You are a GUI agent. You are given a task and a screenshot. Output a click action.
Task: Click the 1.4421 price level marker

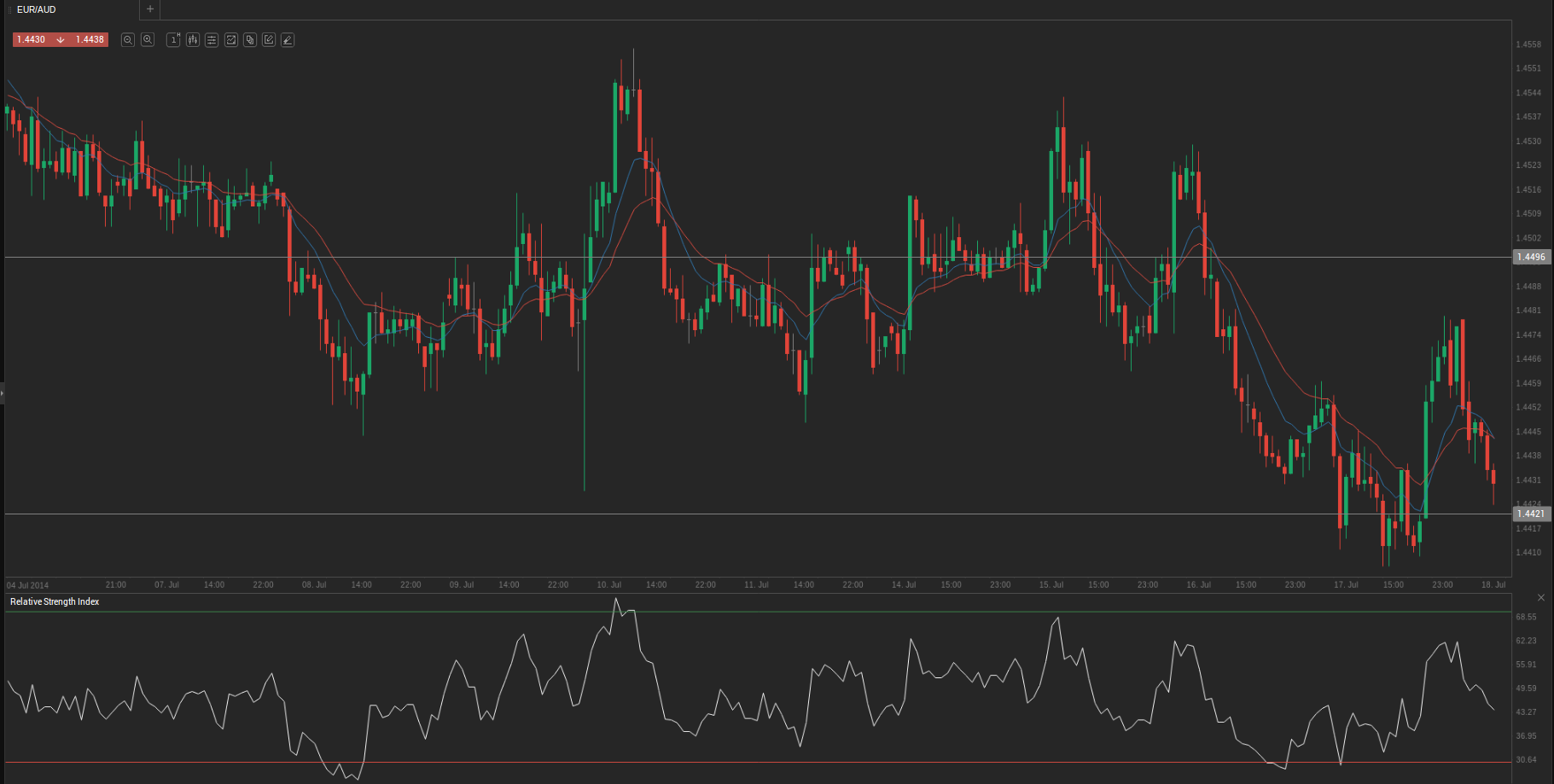(1531, 514)
